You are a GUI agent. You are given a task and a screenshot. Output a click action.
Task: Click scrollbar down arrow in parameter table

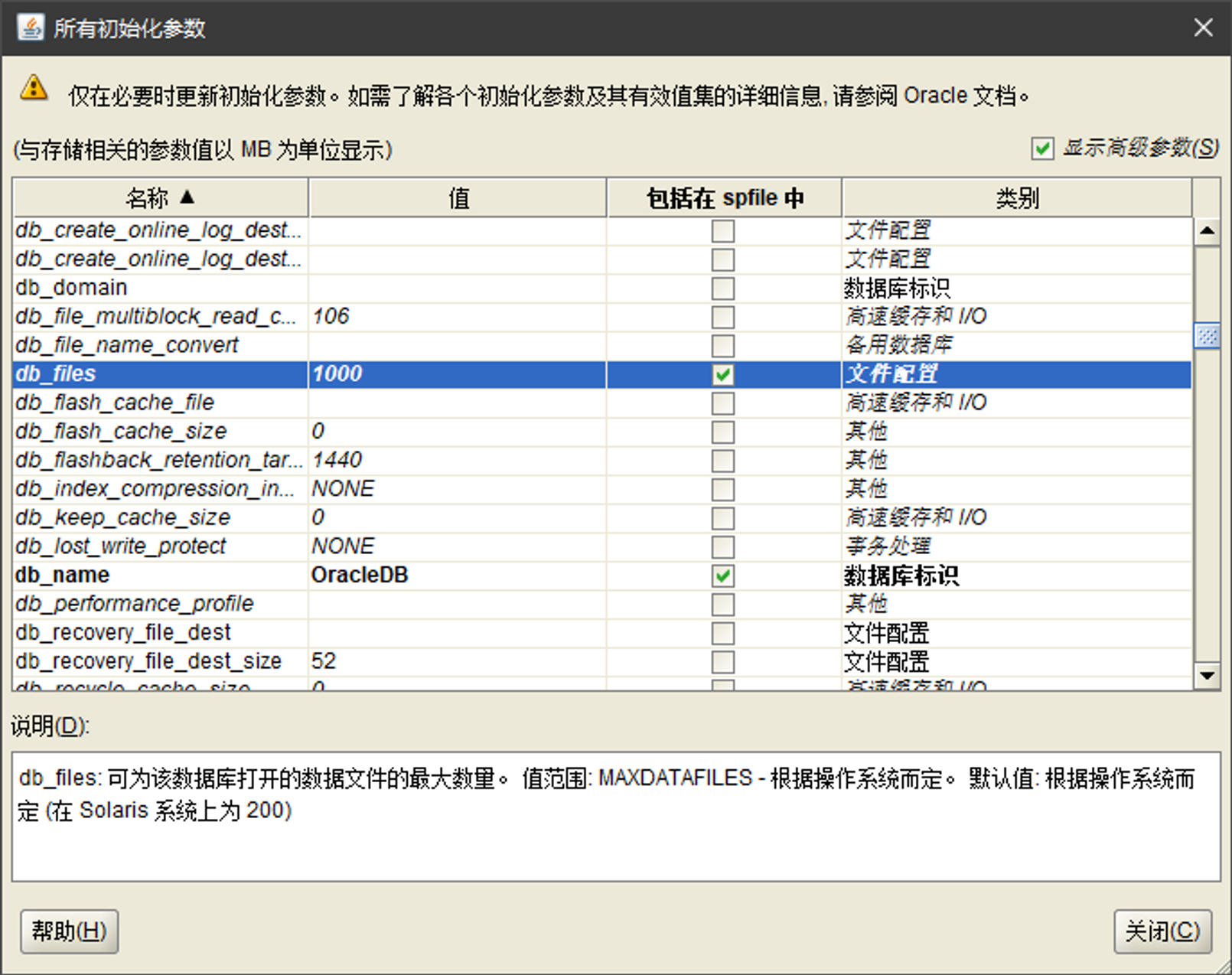coord(1207,675)
